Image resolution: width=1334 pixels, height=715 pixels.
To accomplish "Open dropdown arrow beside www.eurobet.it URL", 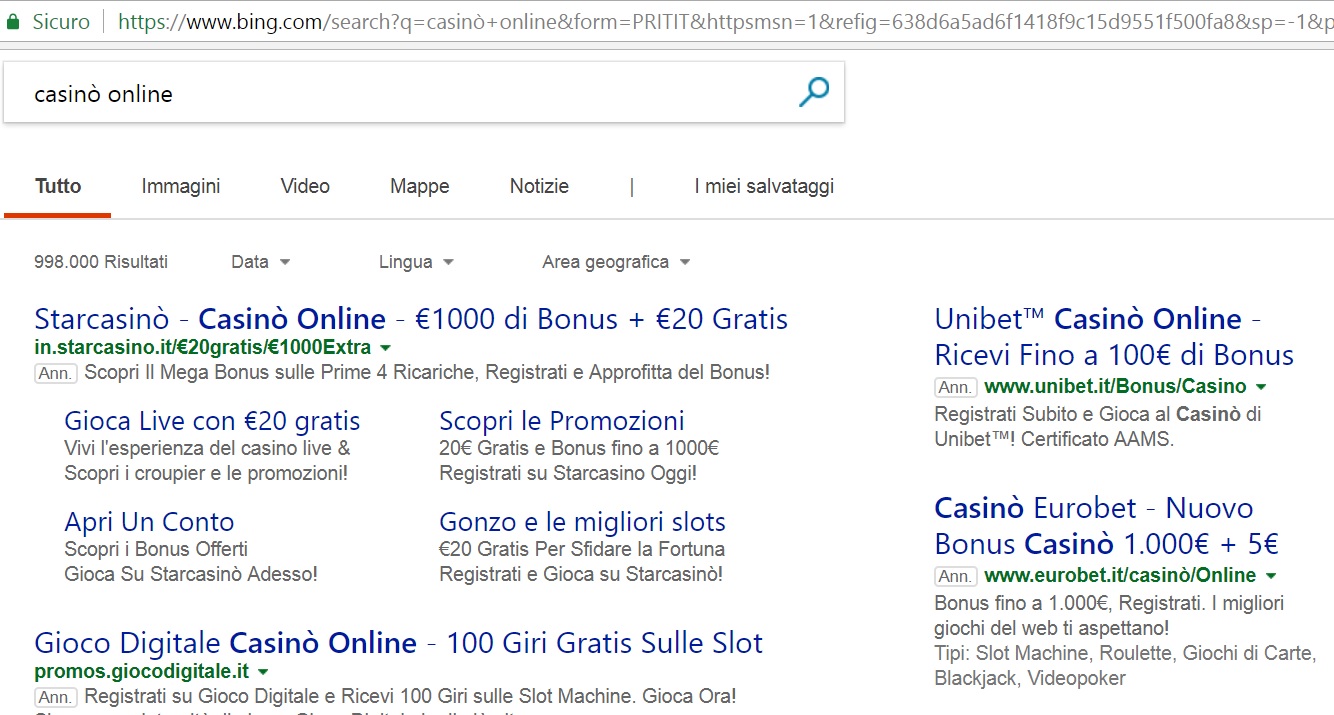I will 1271,576.
